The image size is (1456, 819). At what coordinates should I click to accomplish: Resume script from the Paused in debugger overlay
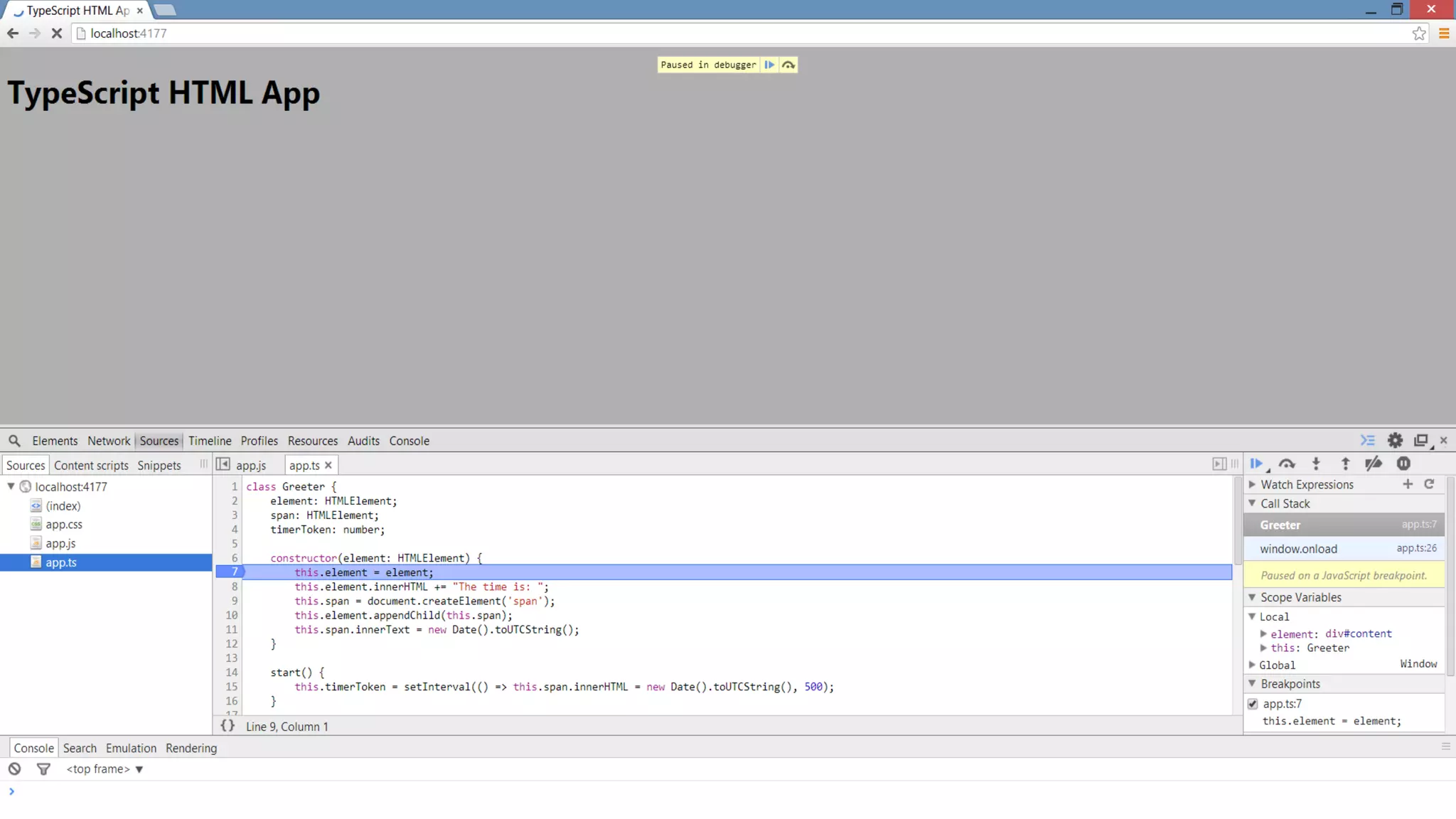(769, 65)
